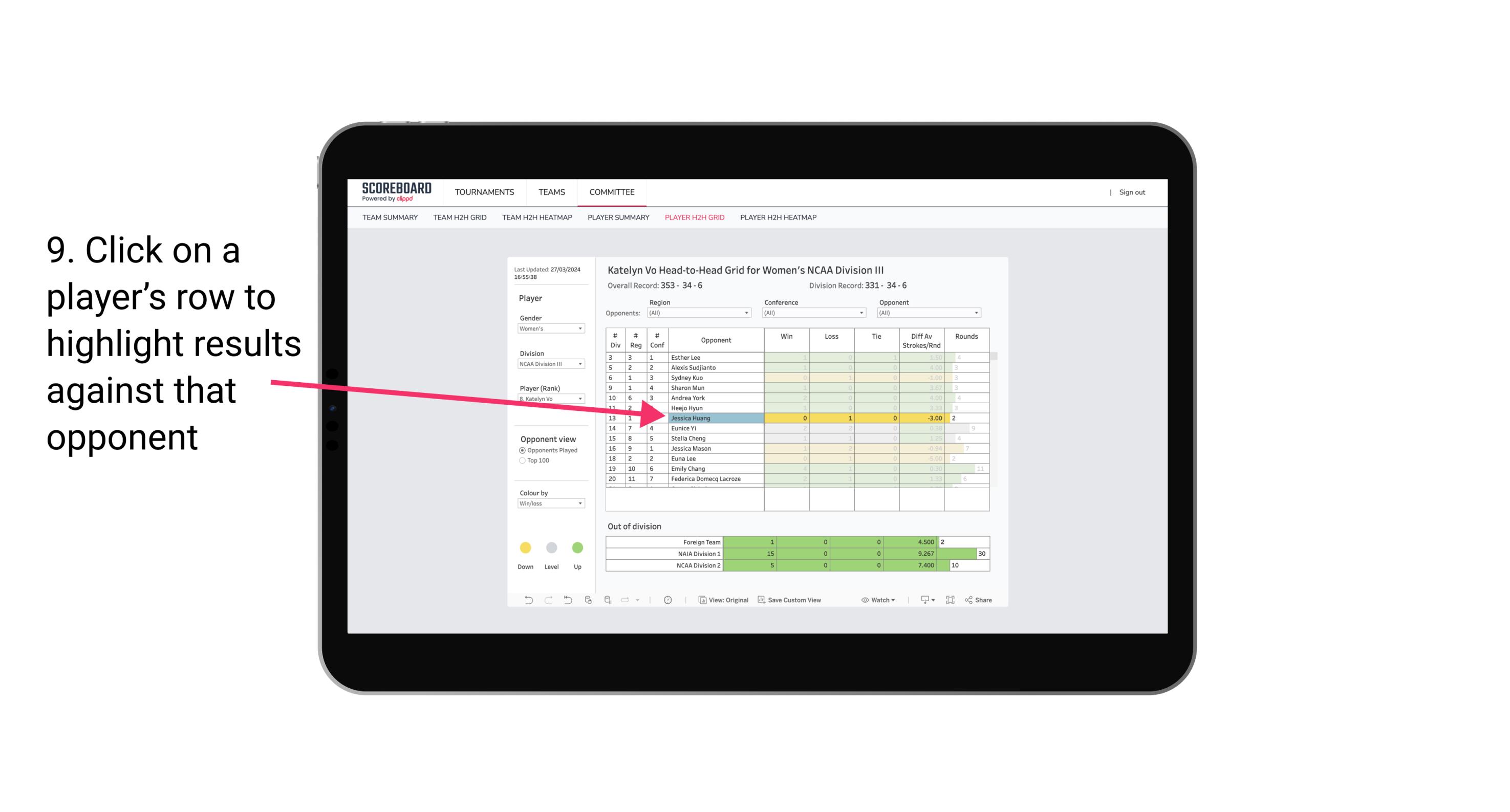Open the Tournaments menu

click(483, 193)
